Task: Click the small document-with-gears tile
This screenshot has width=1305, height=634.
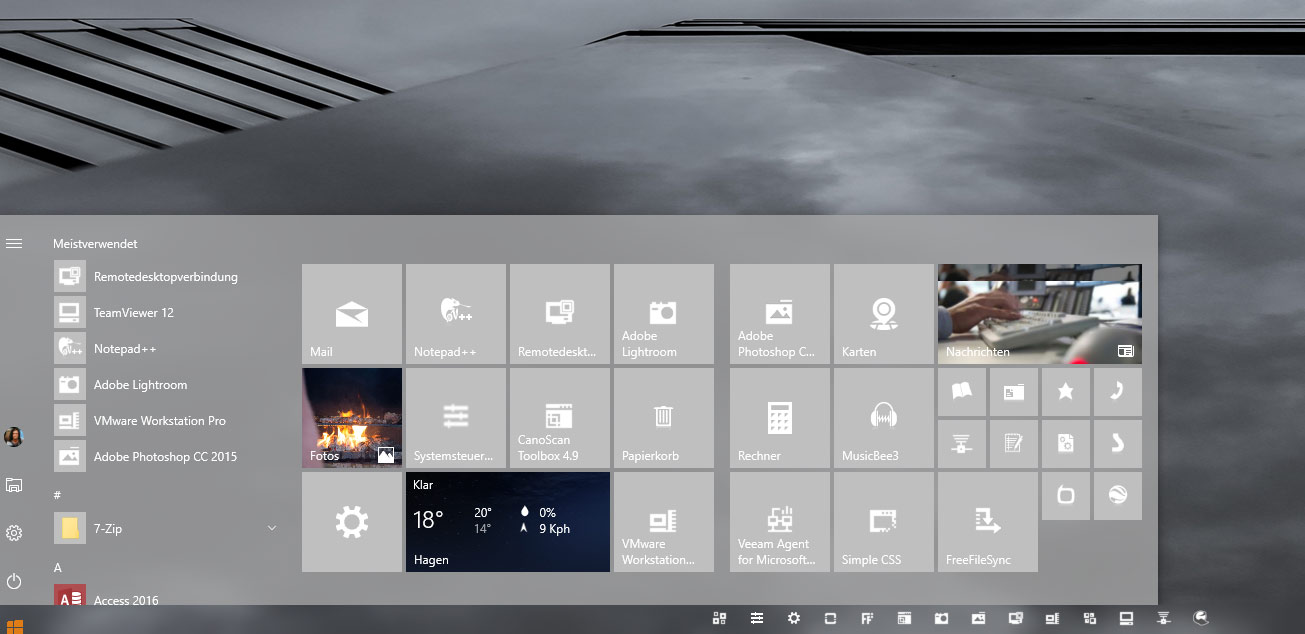Action: coord(1066,444)
